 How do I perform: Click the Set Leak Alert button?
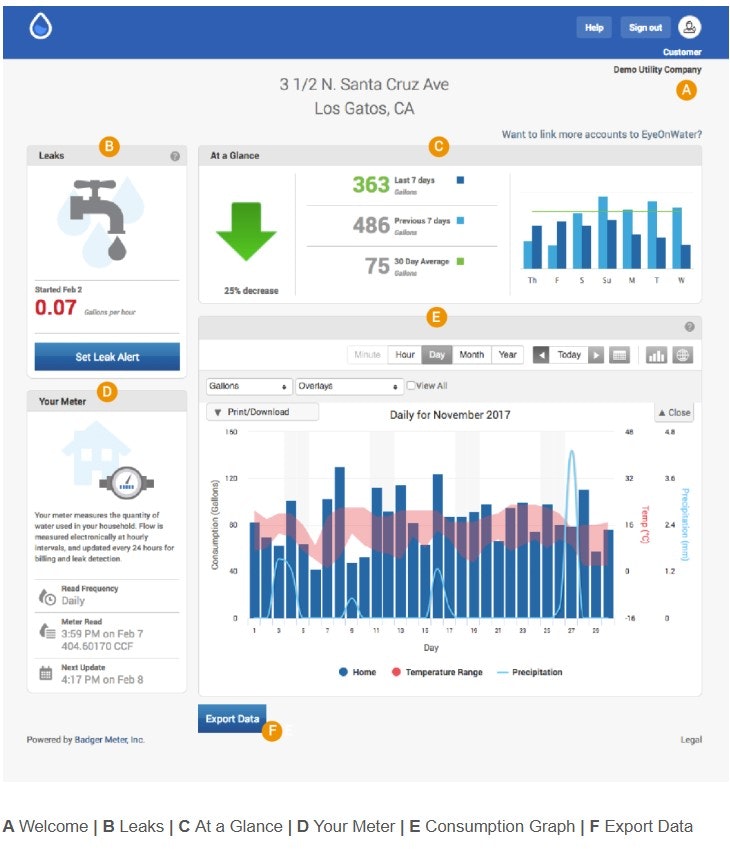(107, 357)
